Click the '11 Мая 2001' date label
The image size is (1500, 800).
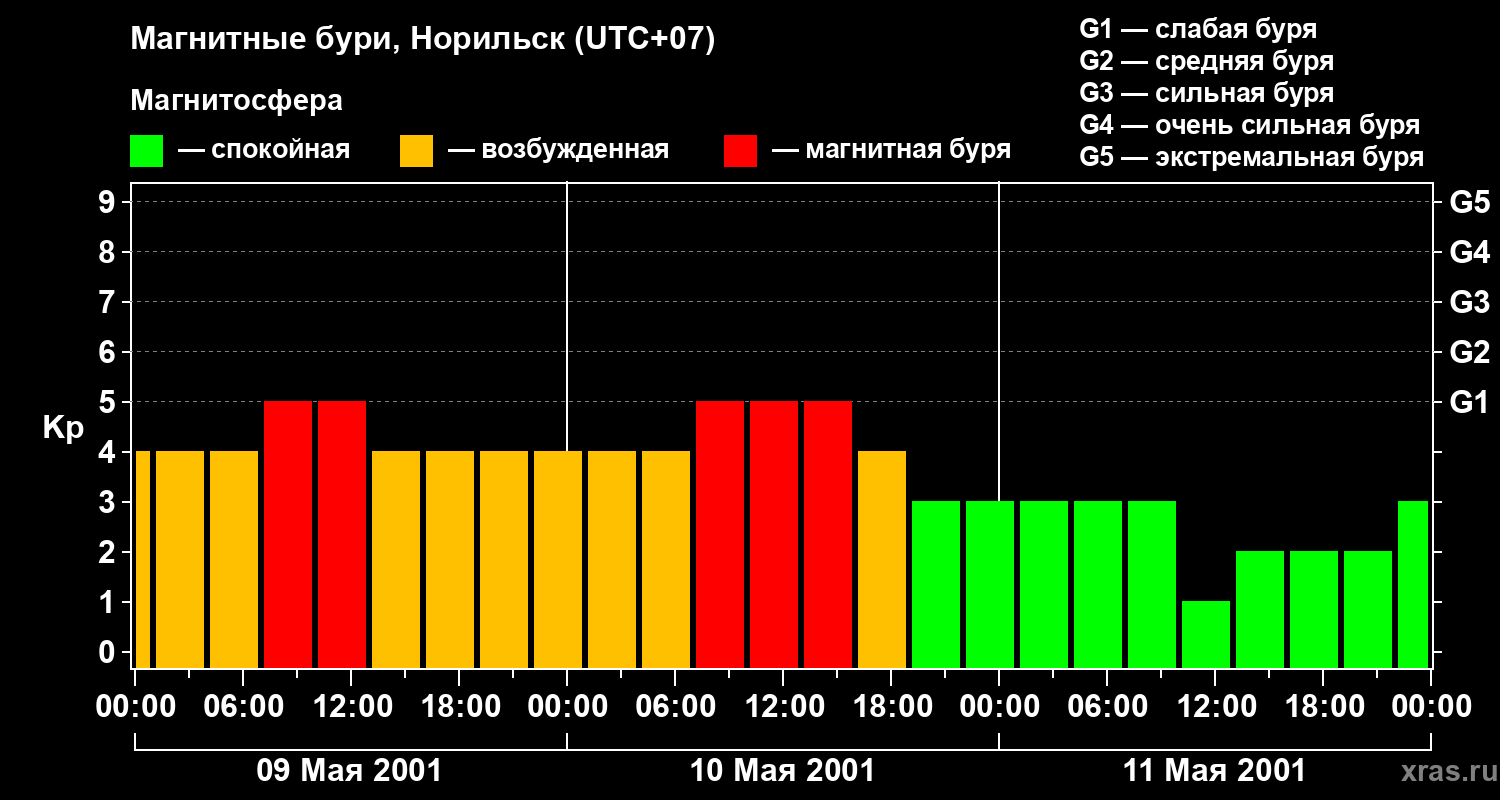pos(1214,771)
